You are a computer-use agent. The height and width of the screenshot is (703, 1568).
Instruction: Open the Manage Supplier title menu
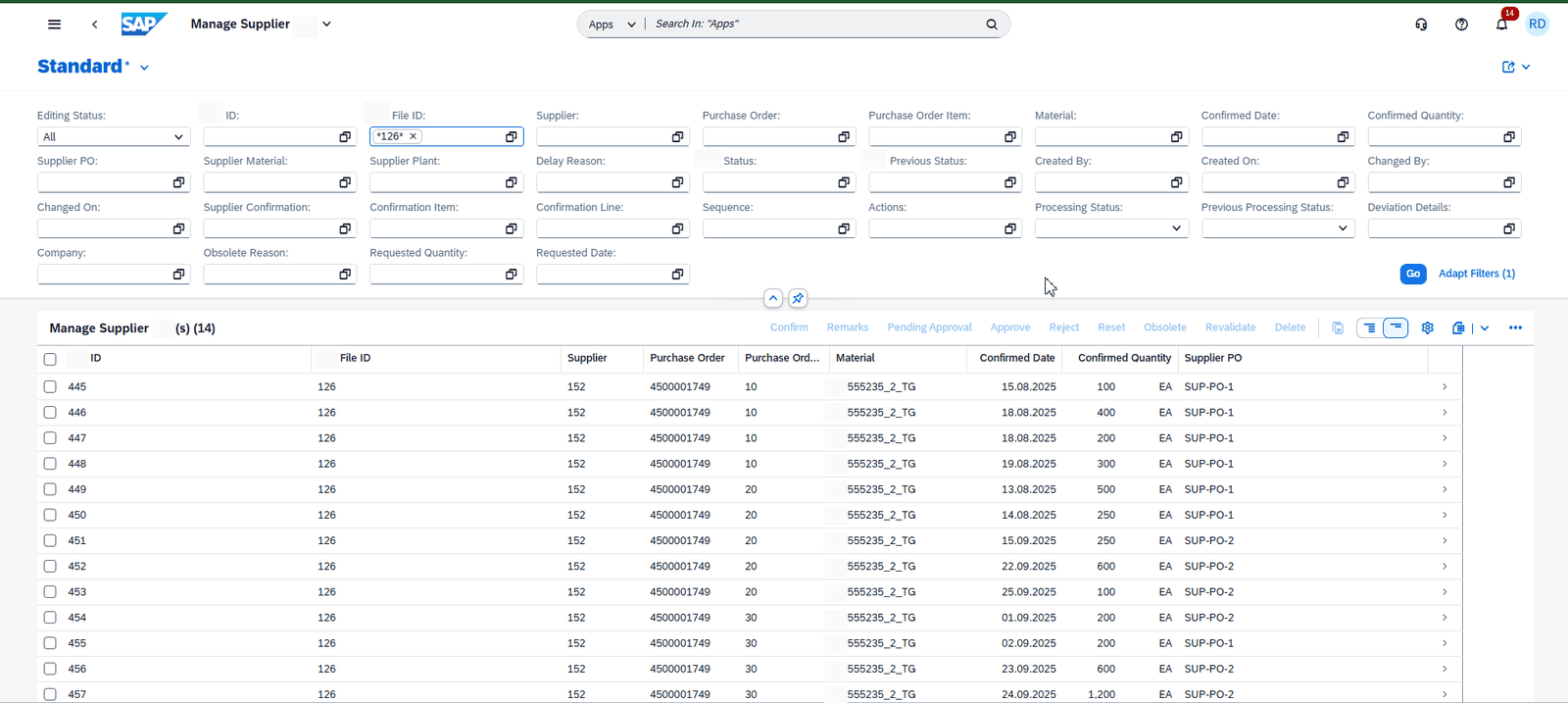tap(326, 25)
